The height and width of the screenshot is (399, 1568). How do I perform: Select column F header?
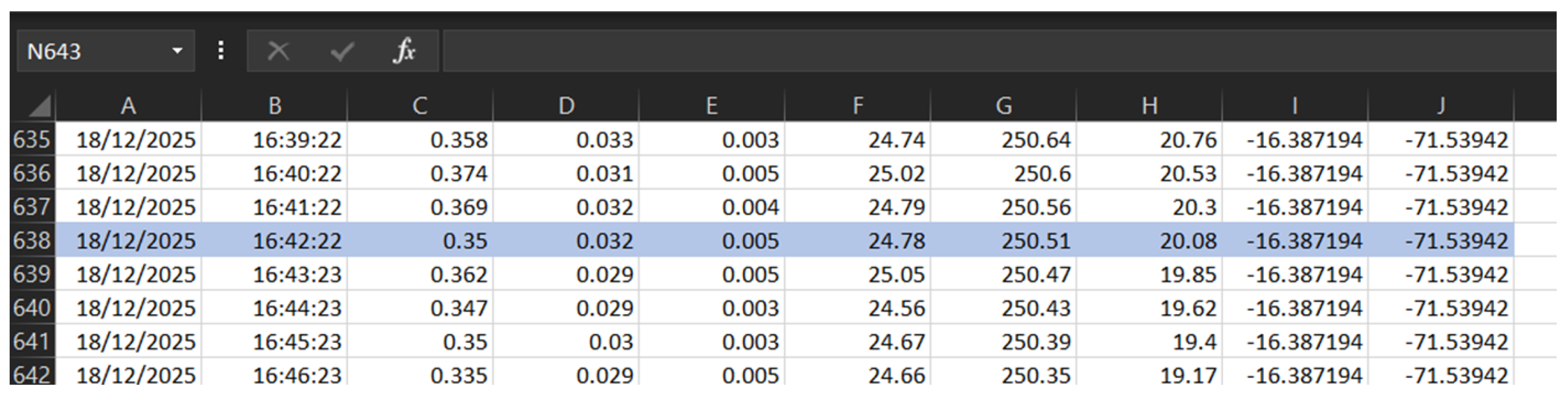[x=858, y=106]
